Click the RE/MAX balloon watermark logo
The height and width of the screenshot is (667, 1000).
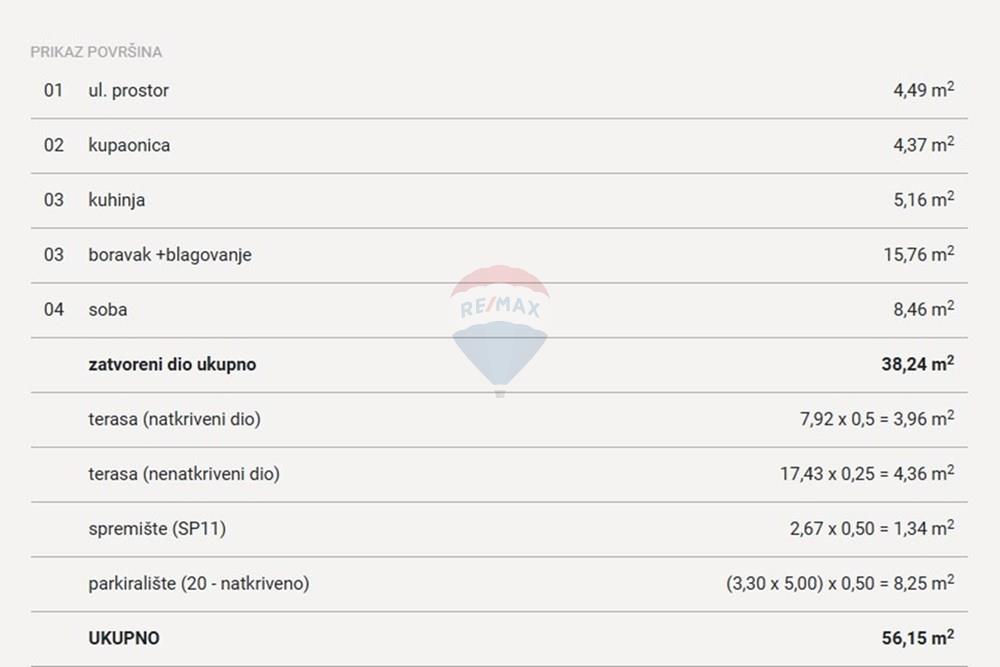pos(499,331)
